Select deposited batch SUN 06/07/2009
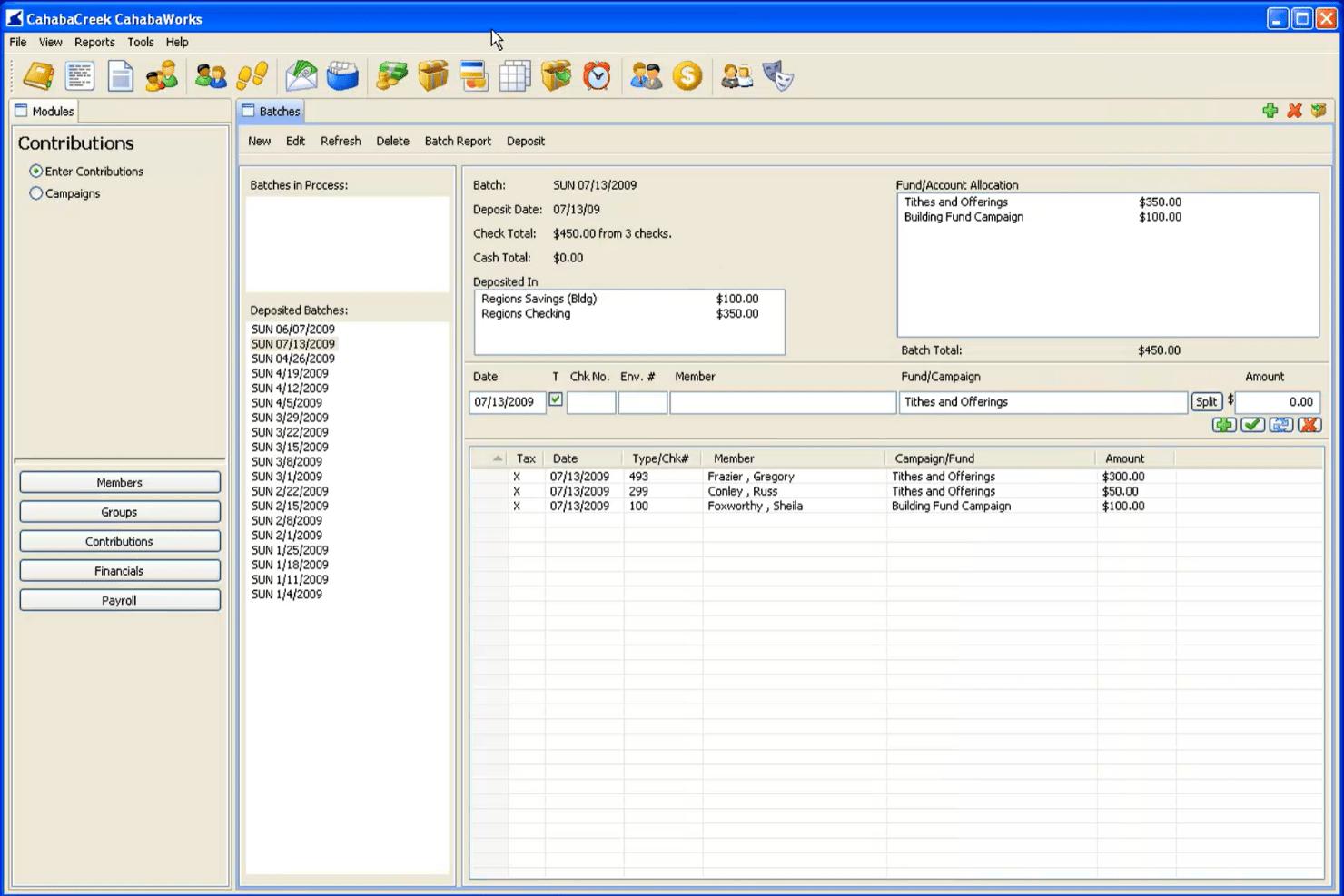Viewport: 1344px width, 896px height. pyautogui.click(x=293, y=330)
